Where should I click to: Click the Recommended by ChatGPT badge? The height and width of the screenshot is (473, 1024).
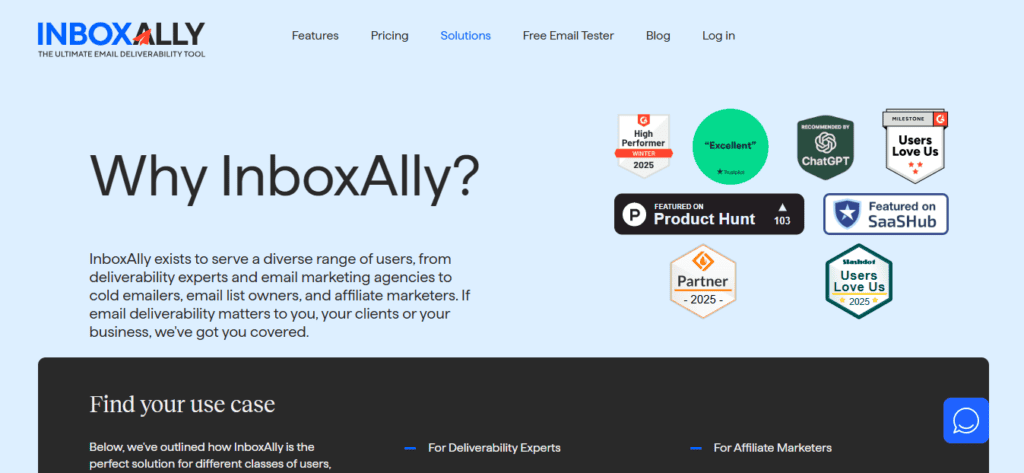pos(825,147)
